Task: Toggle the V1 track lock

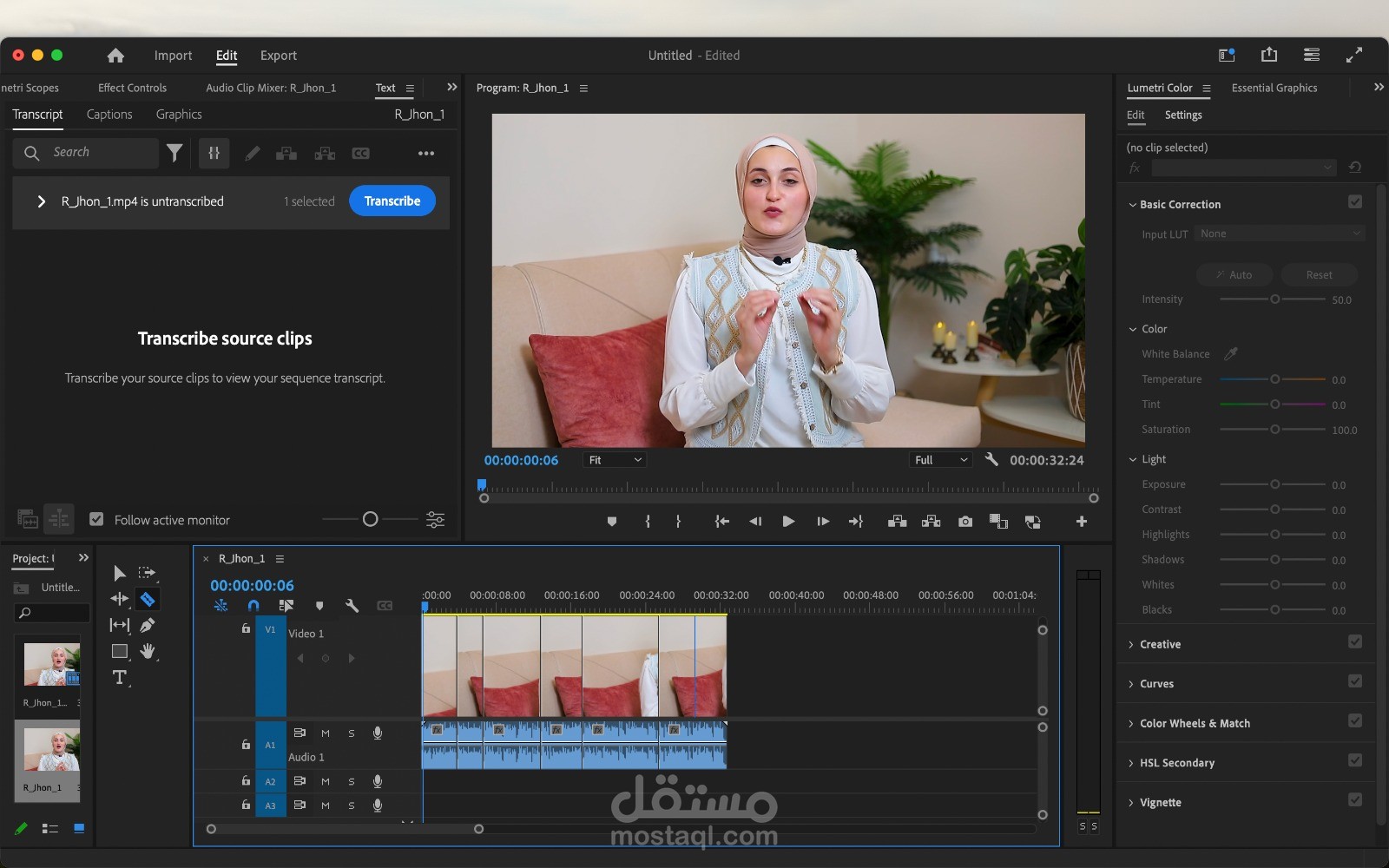Action: (x=246, y=628)
